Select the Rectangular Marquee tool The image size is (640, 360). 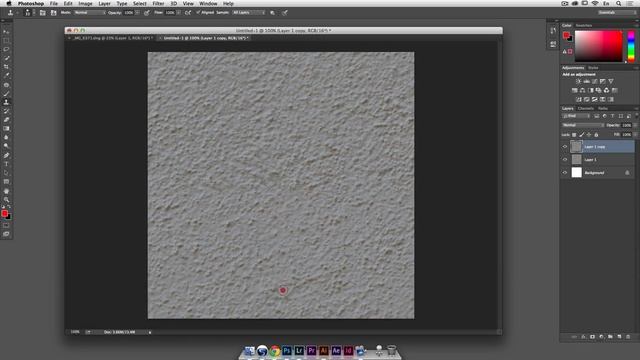pyautogui.click(x=6, y=41)
